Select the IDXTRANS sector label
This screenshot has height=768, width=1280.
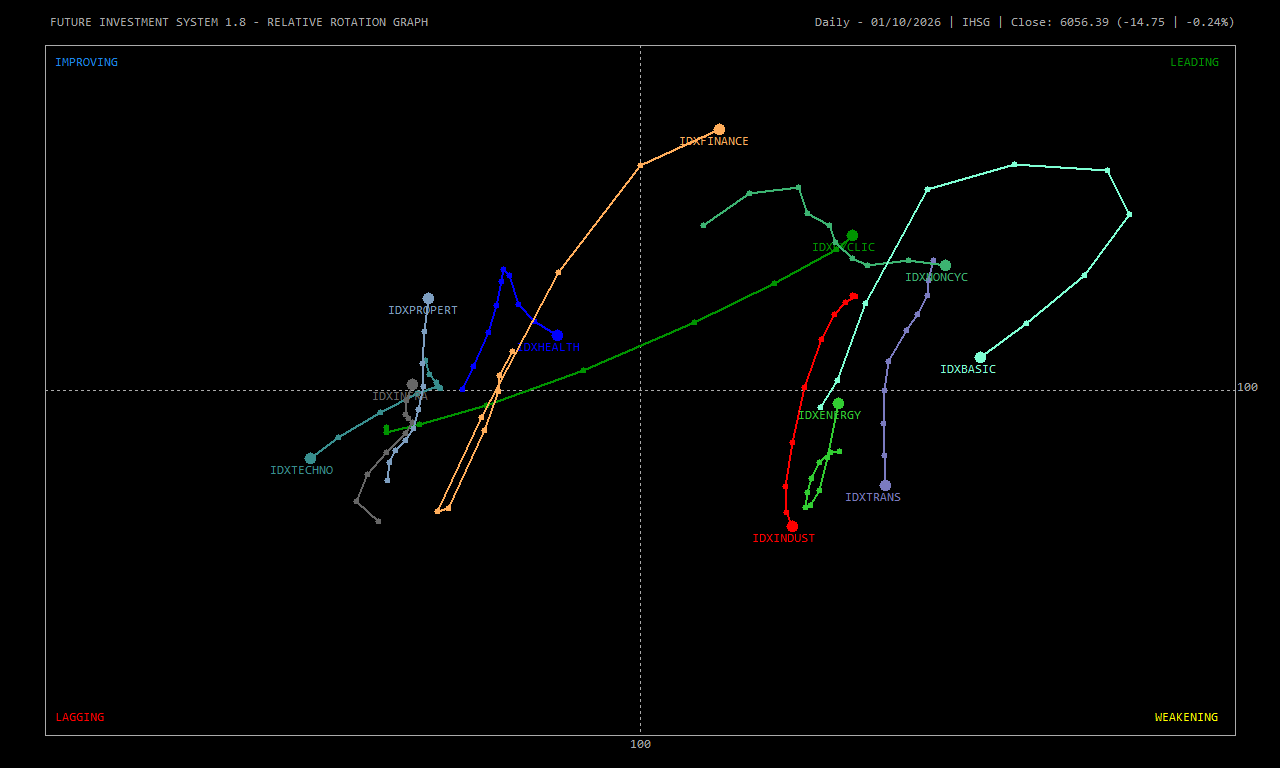click(873, 498)
